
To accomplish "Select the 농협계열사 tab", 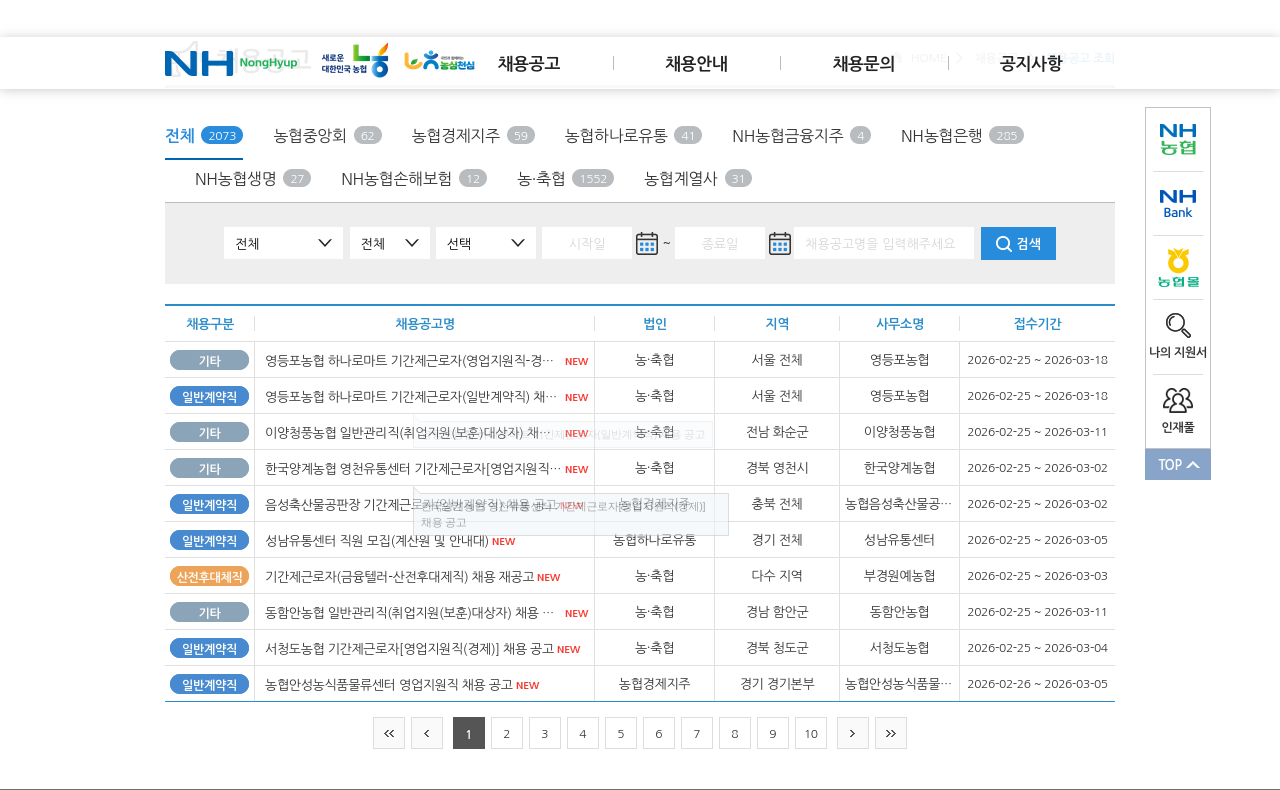I will 698,179.
